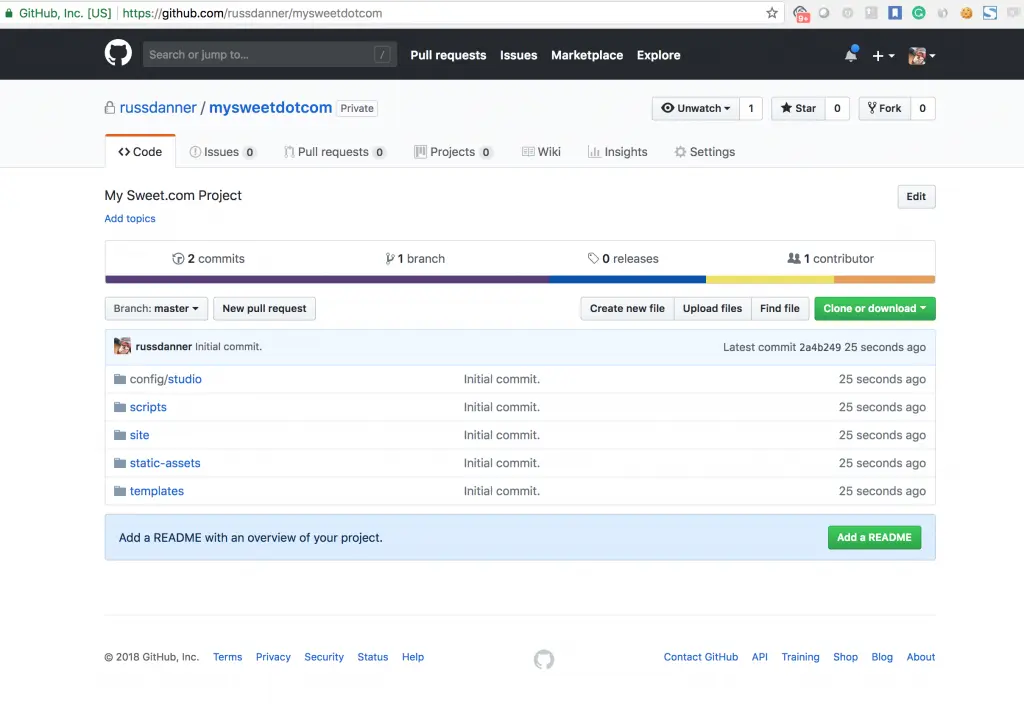This screenshot has width=1024, height=708.
Task: Expand the Branch: master dropdown
Action: tap(156, 309)
